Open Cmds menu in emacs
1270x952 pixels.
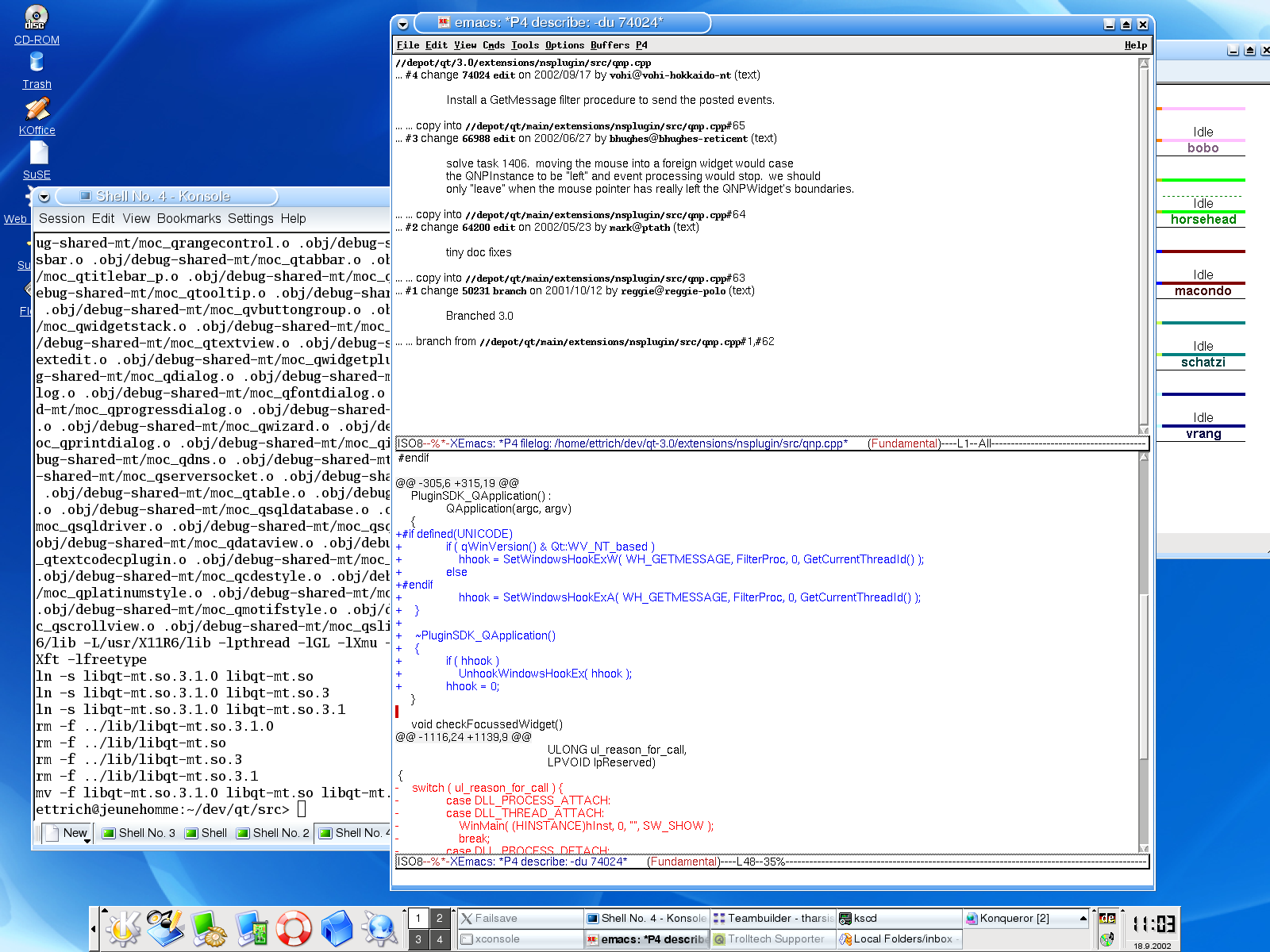click(494, 45)
